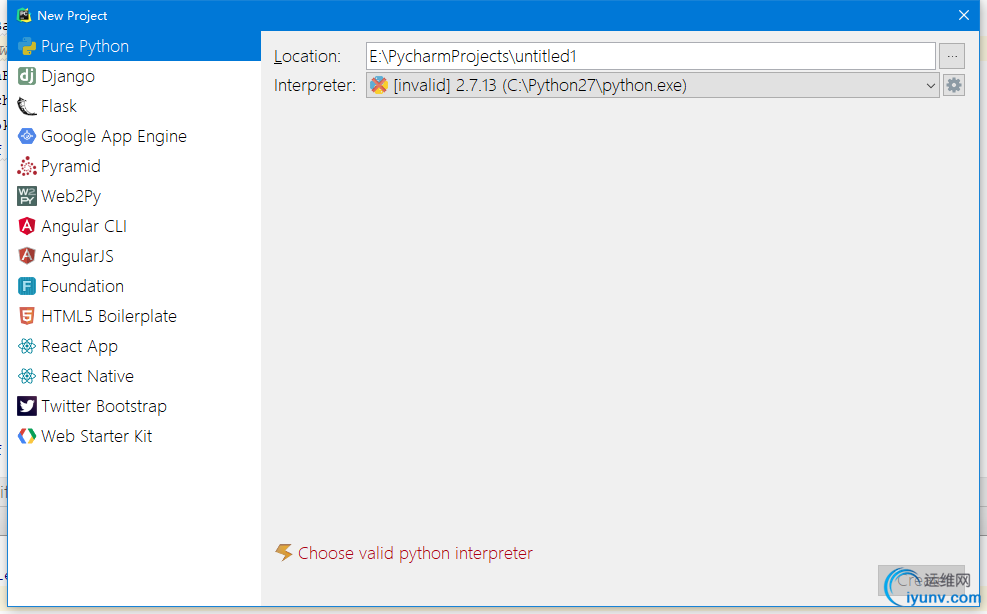Click the Web Starter Kit icon
Image resolution: width=987 pixels, height=614 pixels.
(x=26, y=436)
